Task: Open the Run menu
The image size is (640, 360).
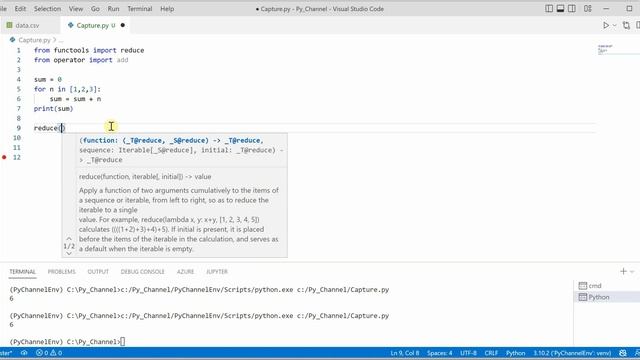Action: pos(113,9)
